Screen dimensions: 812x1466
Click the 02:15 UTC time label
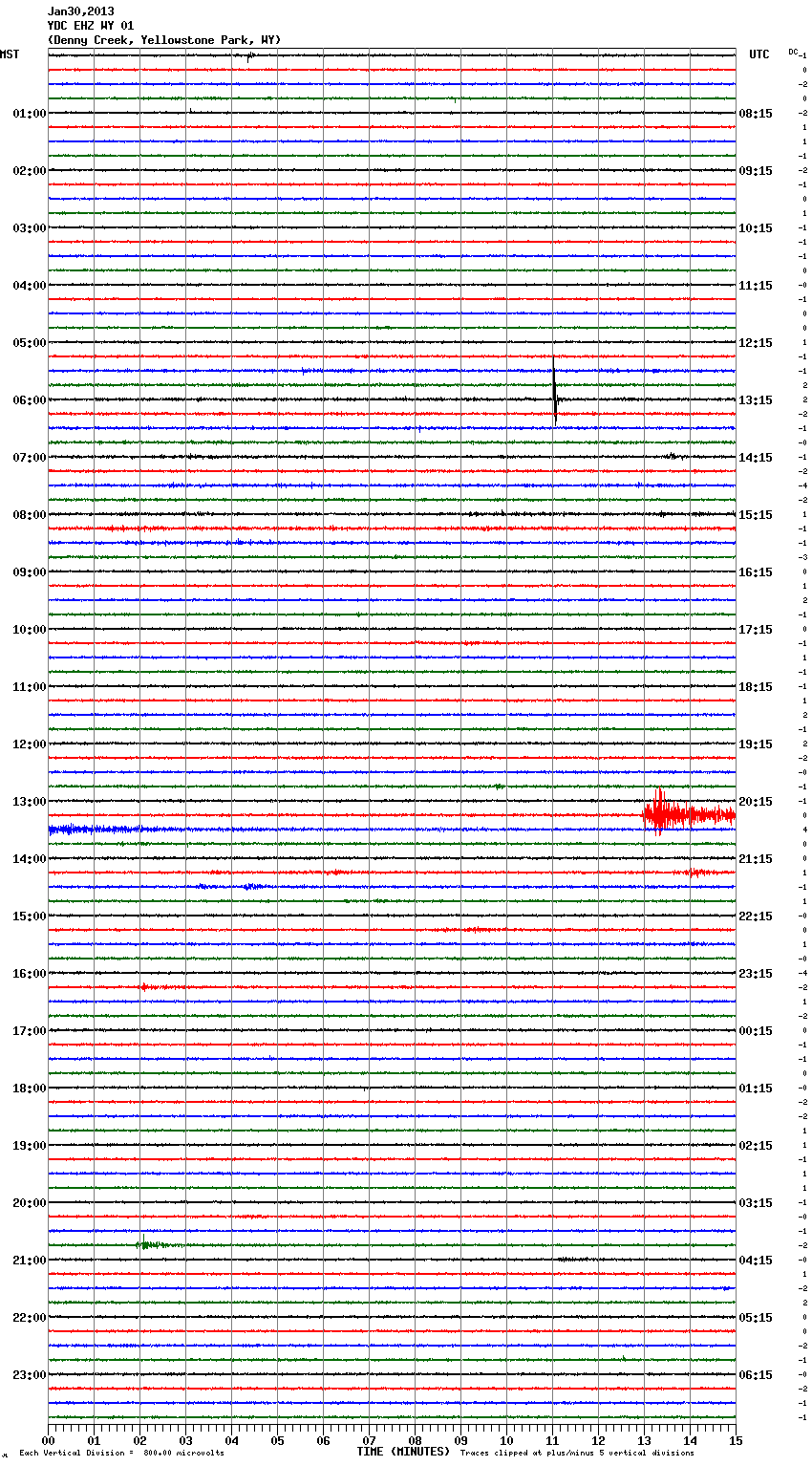(756, 1146)
